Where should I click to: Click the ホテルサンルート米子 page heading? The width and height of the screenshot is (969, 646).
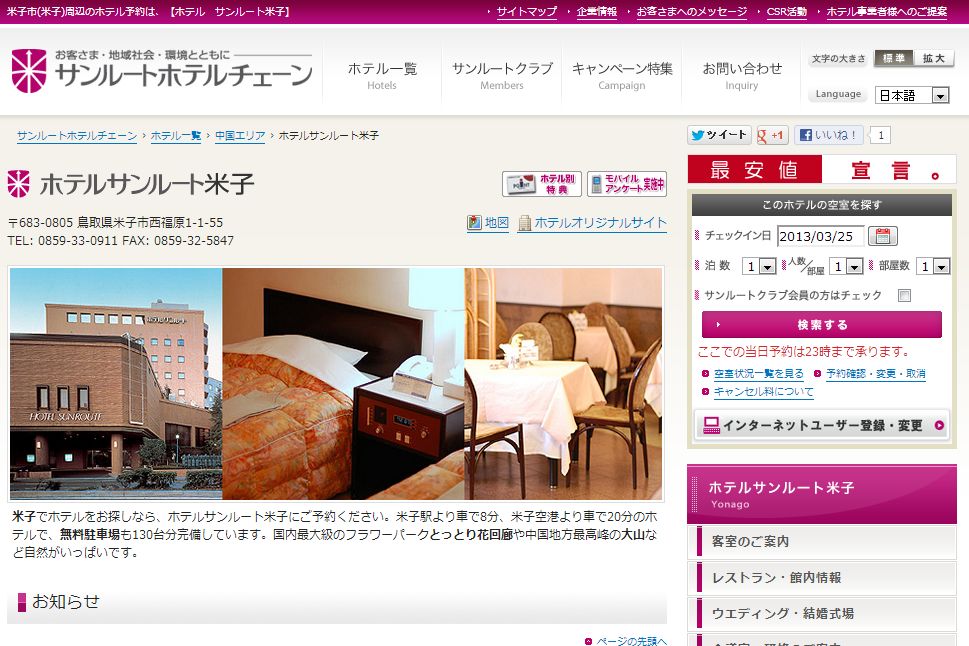147,184
